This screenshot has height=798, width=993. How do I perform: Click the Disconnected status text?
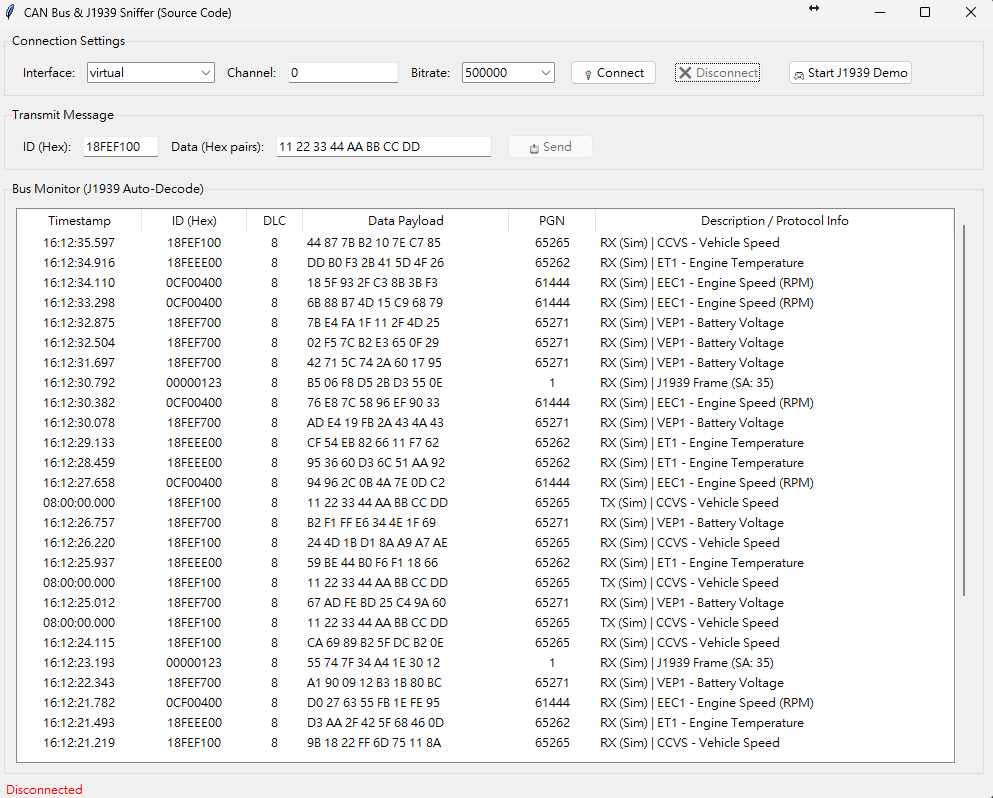click(x=44, y=790)
